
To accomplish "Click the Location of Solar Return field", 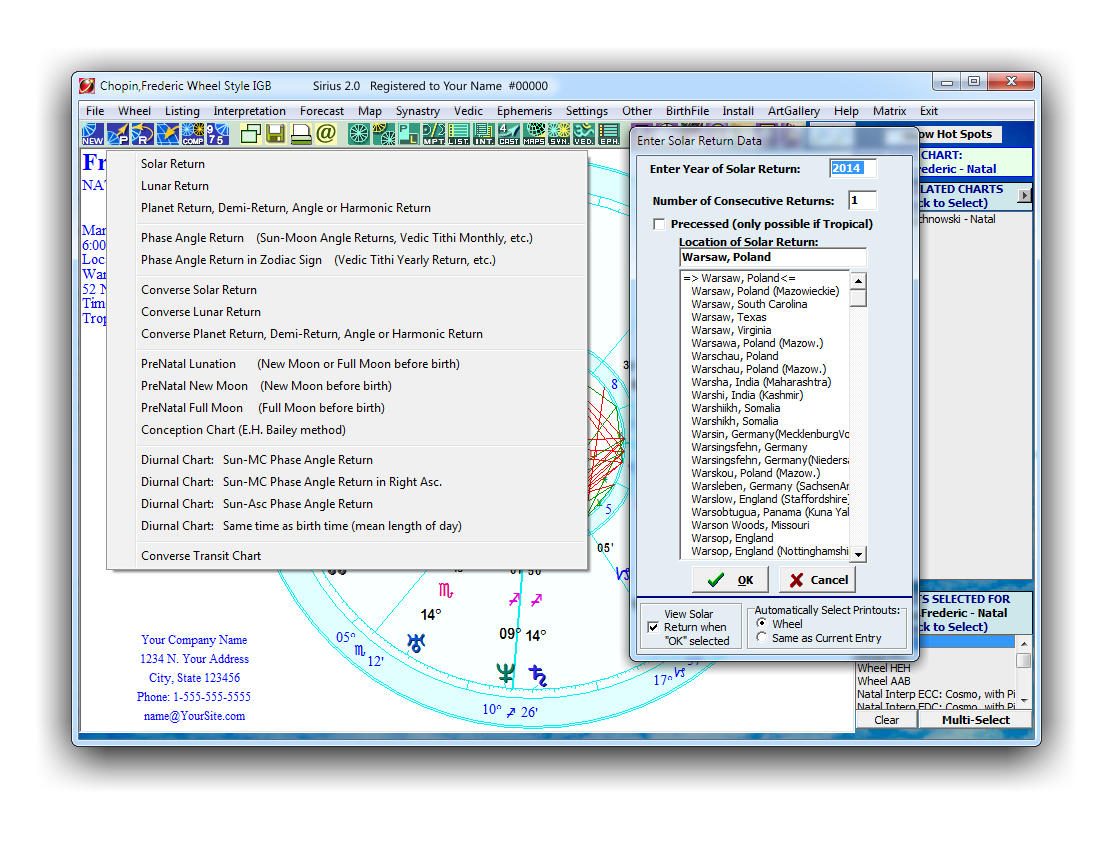I will (772, 257).
